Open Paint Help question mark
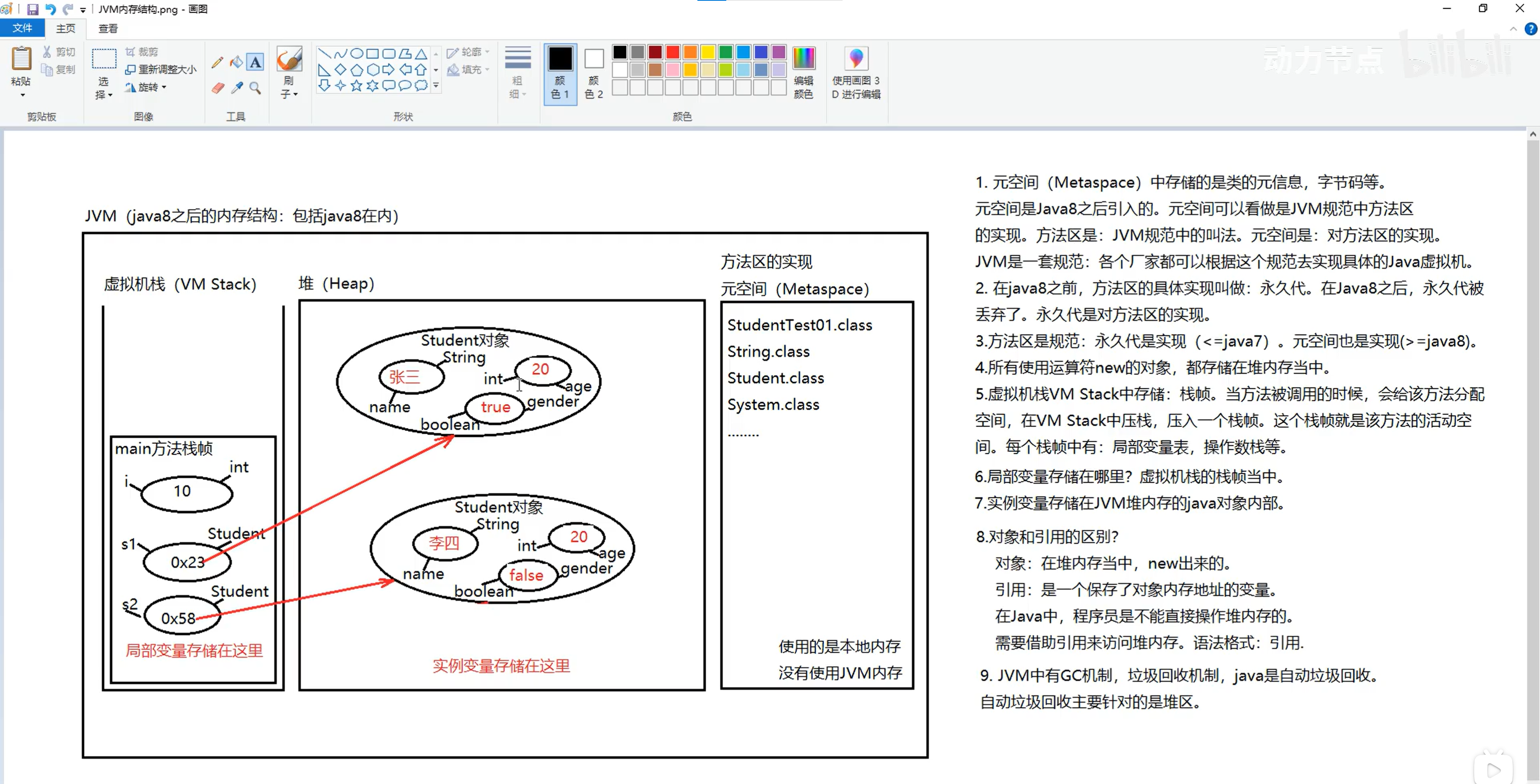 tap(1530, 29)
